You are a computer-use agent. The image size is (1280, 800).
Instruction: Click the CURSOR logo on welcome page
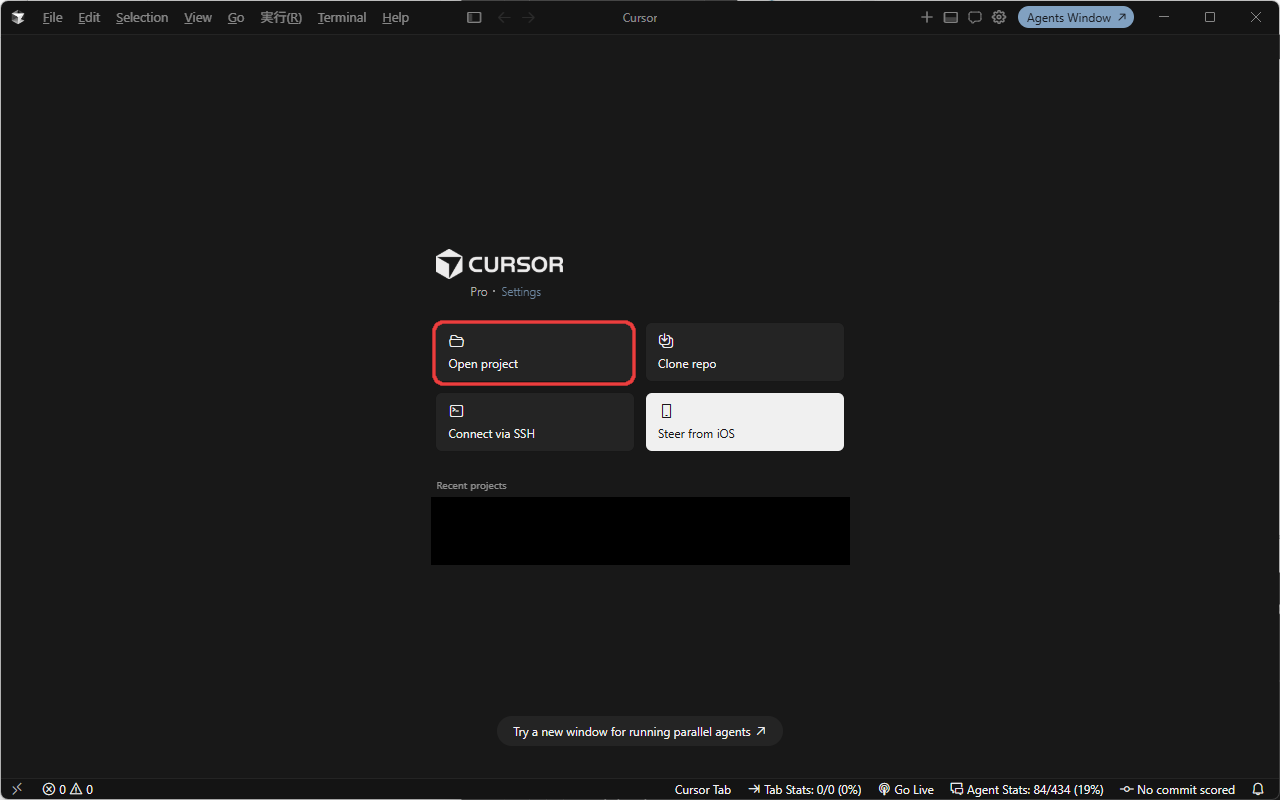500,264
